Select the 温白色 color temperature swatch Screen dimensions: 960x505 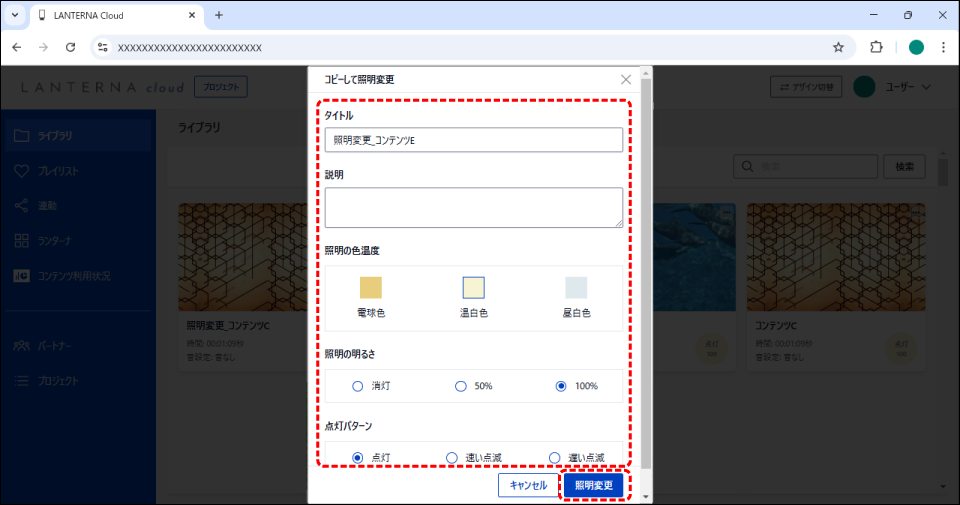coord(473,288)
